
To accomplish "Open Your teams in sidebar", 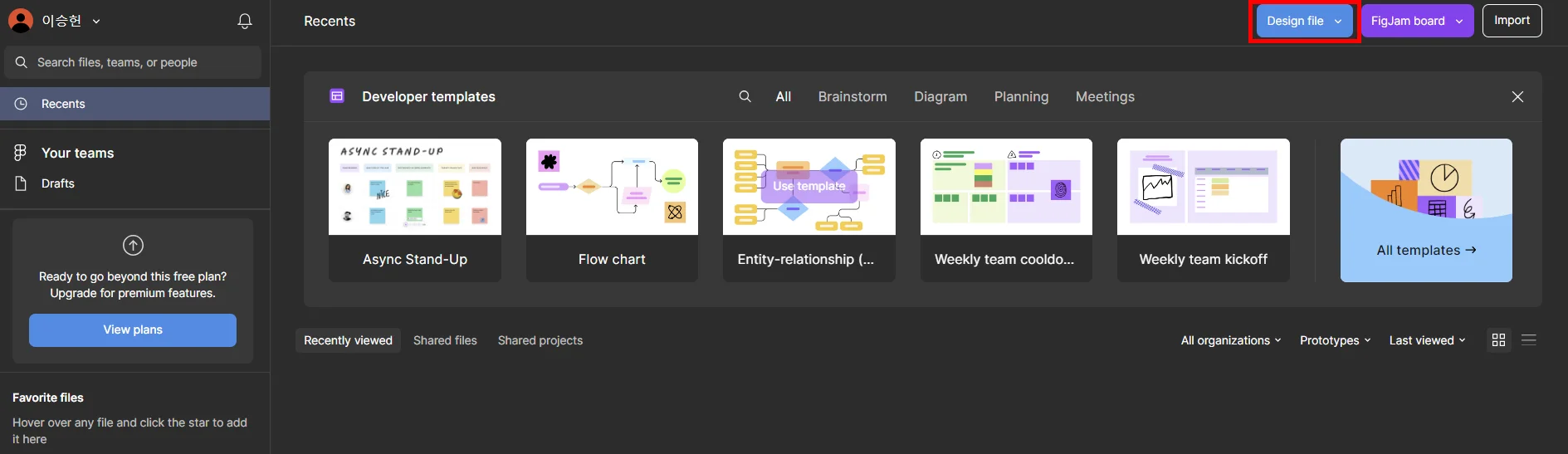I will click(x=77, y=153).
